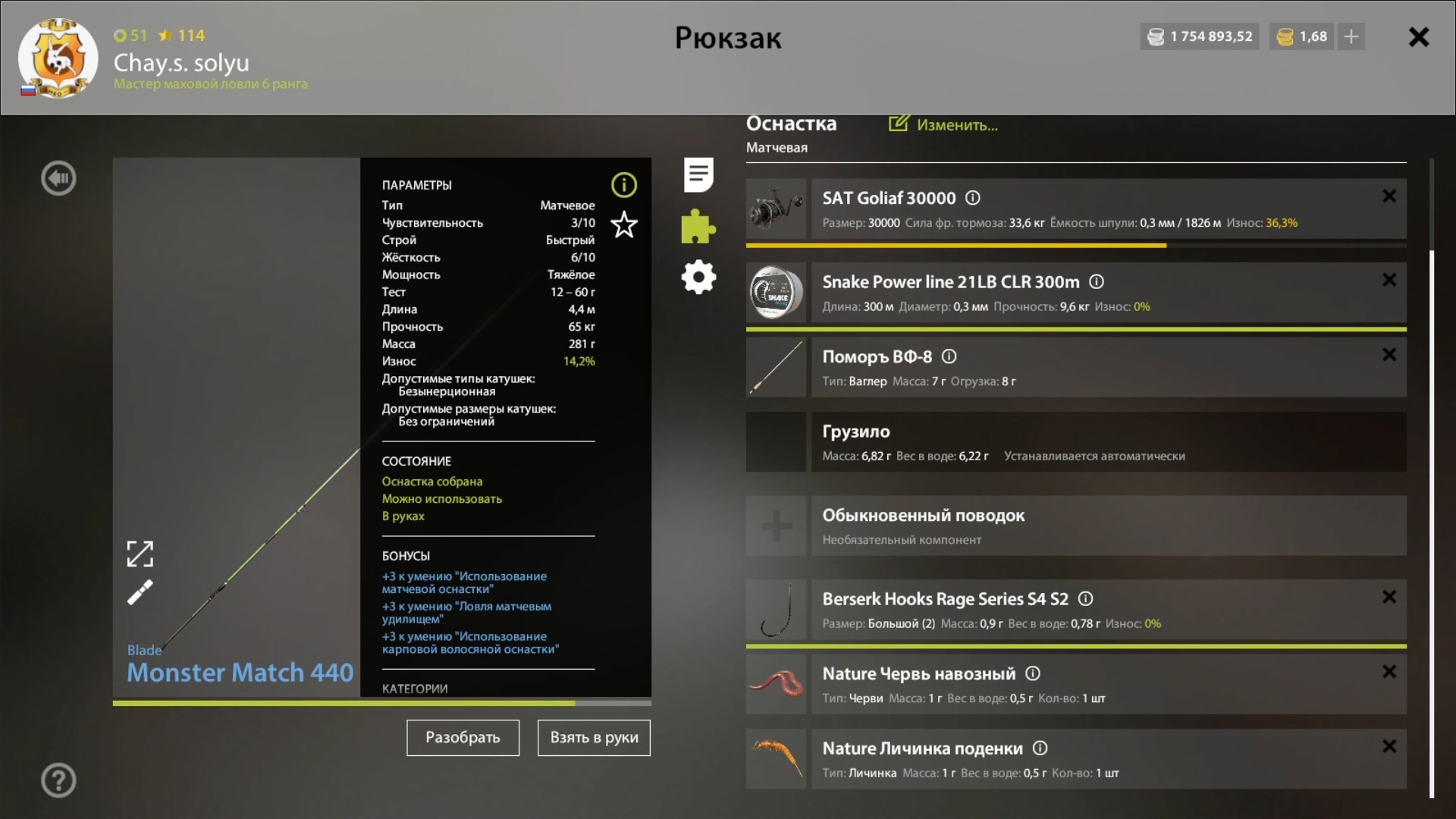
Task: Open player avatar emblem
Action: pyautogui.click(x=58, y=58)
